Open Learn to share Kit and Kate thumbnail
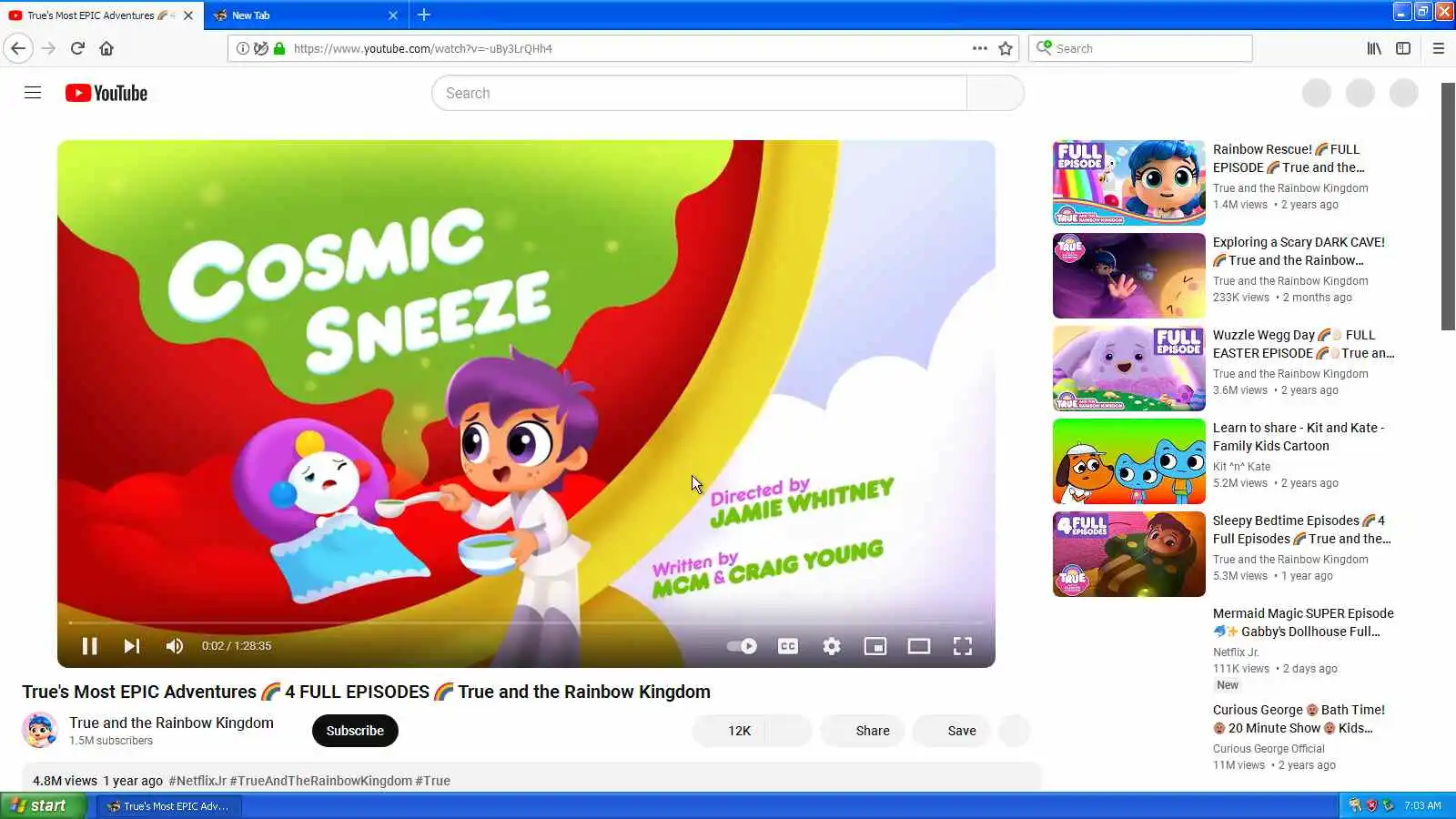Viewport: 1456px width, 819px height. 1129,461
